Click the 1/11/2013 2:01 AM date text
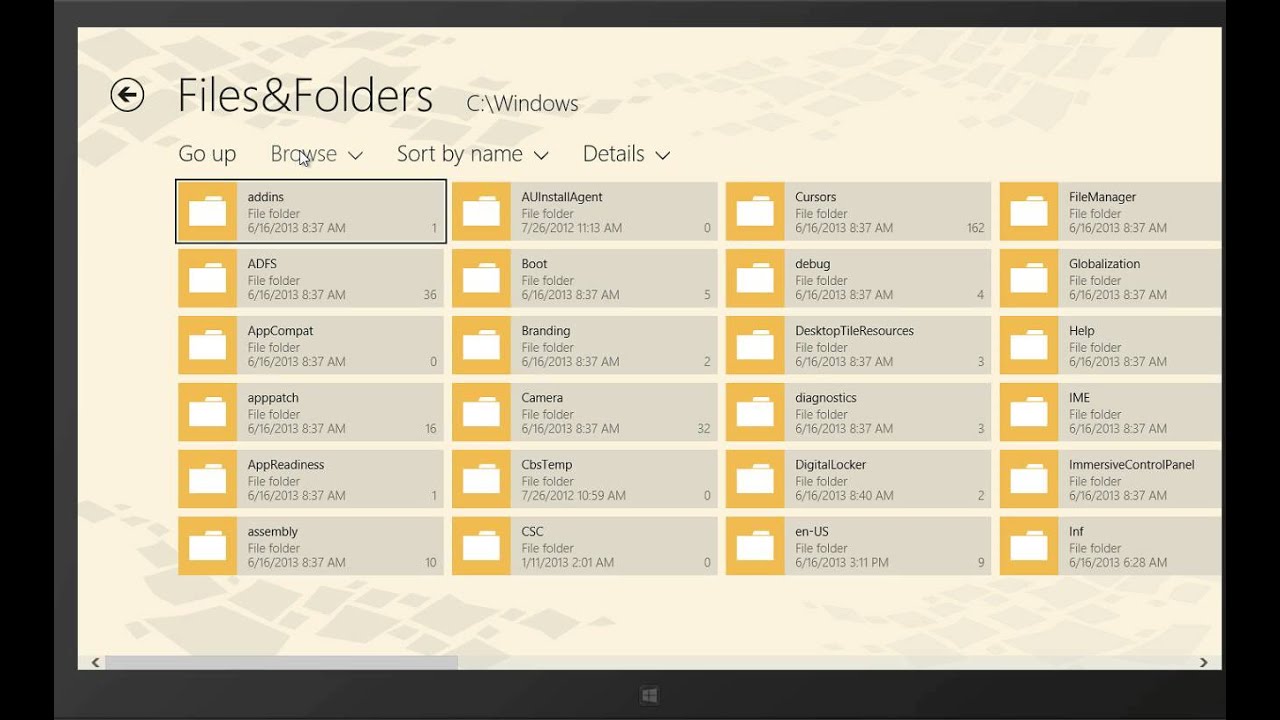 (x=568, y=562)
